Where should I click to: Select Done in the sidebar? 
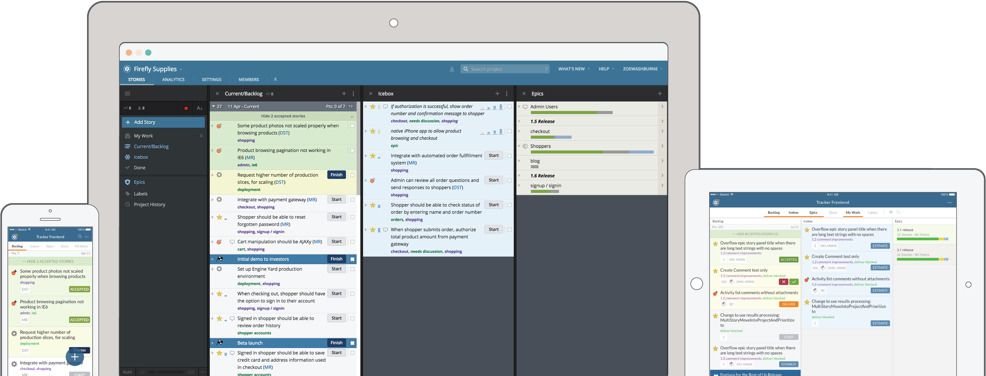(140, 167)
